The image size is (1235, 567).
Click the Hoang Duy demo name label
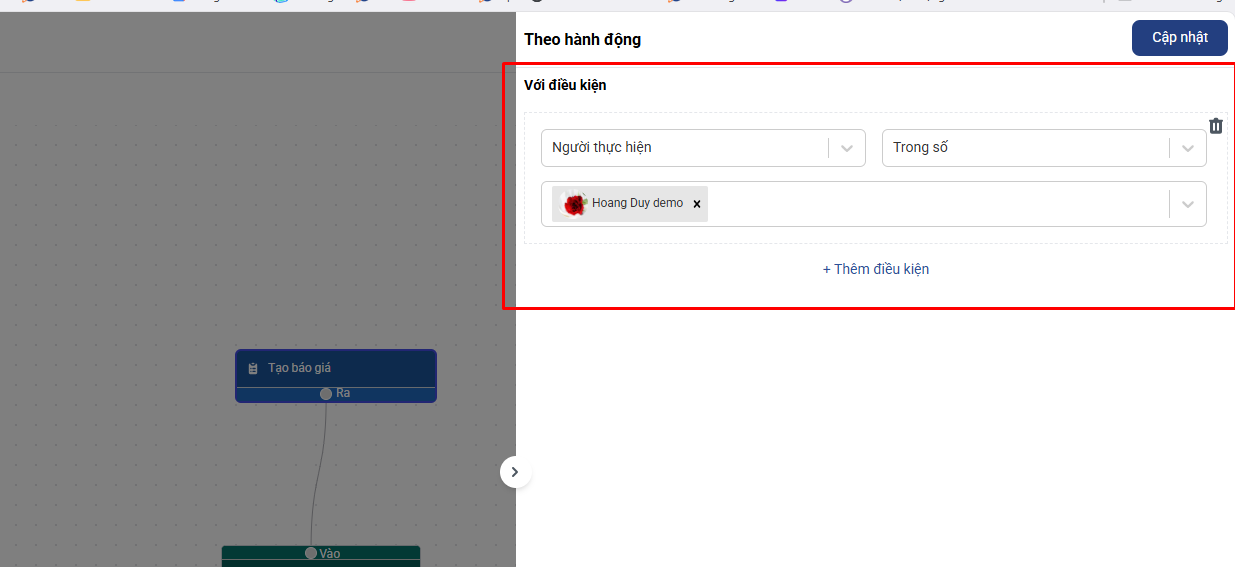(637, 203)
